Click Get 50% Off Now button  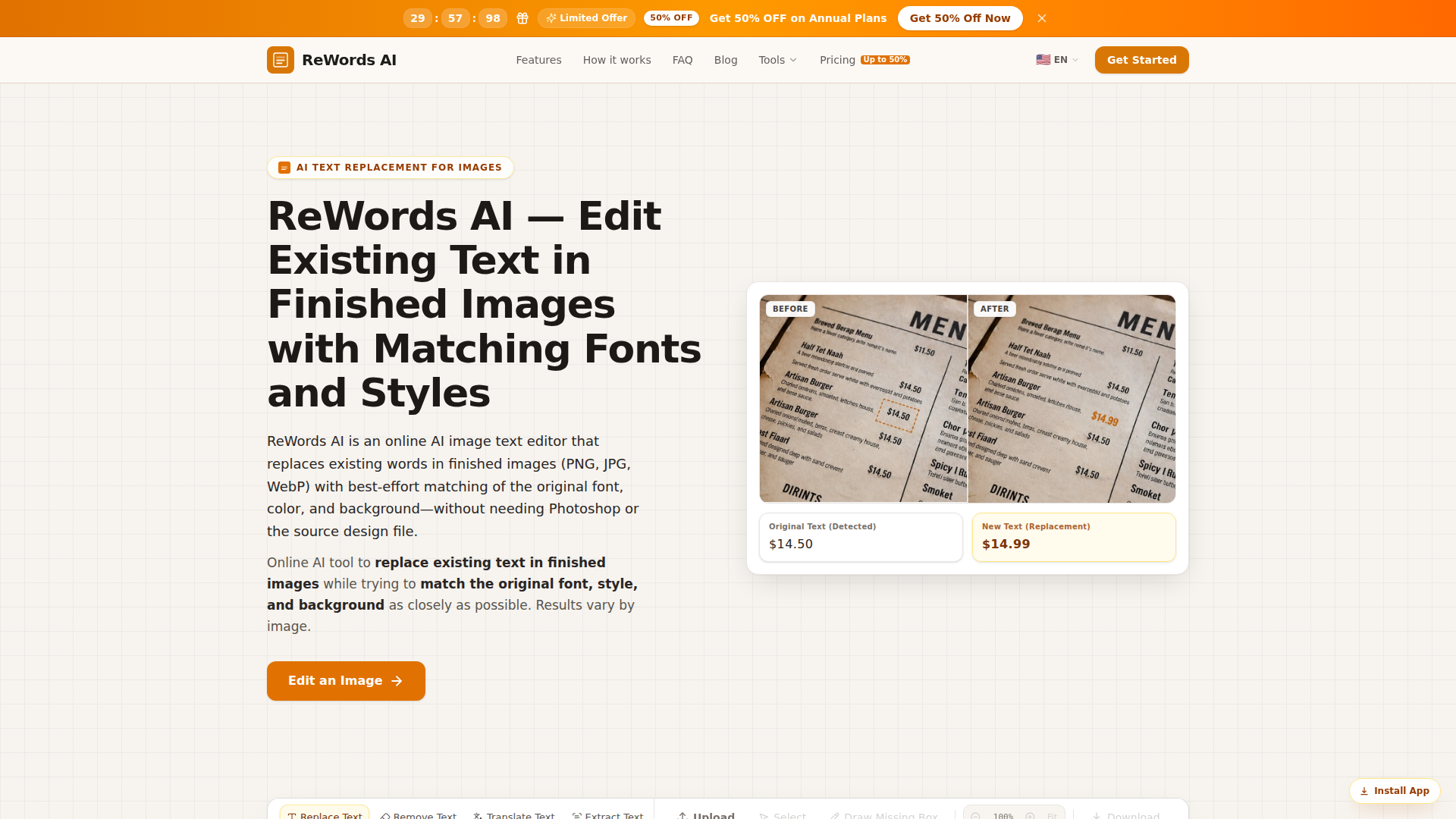[x=960, y=18]
